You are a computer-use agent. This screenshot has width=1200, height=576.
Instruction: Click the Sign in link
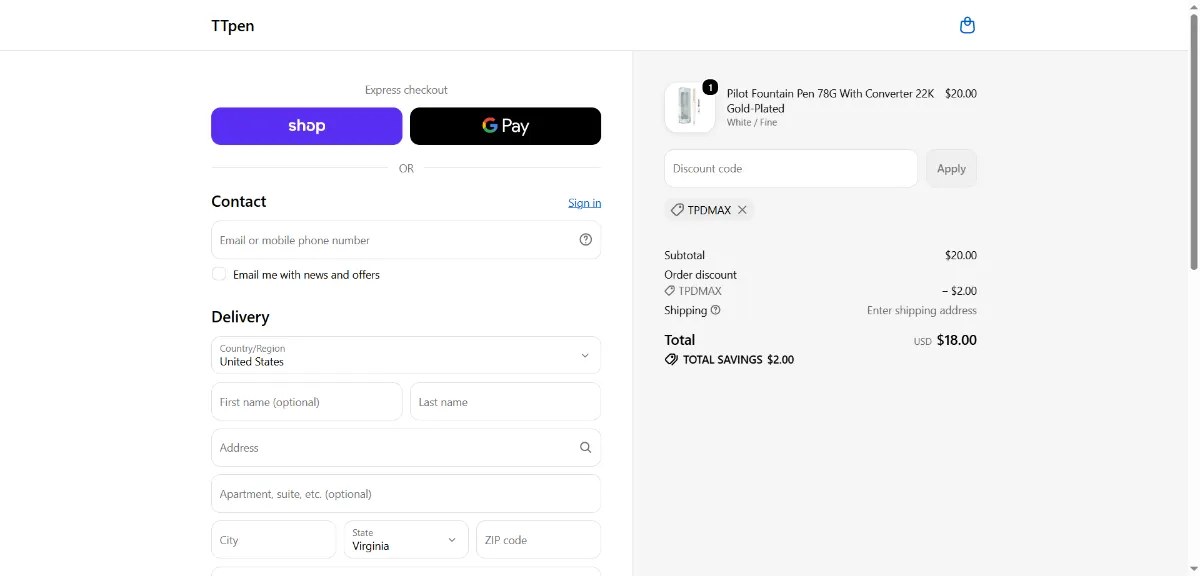[x=585, y=203]
